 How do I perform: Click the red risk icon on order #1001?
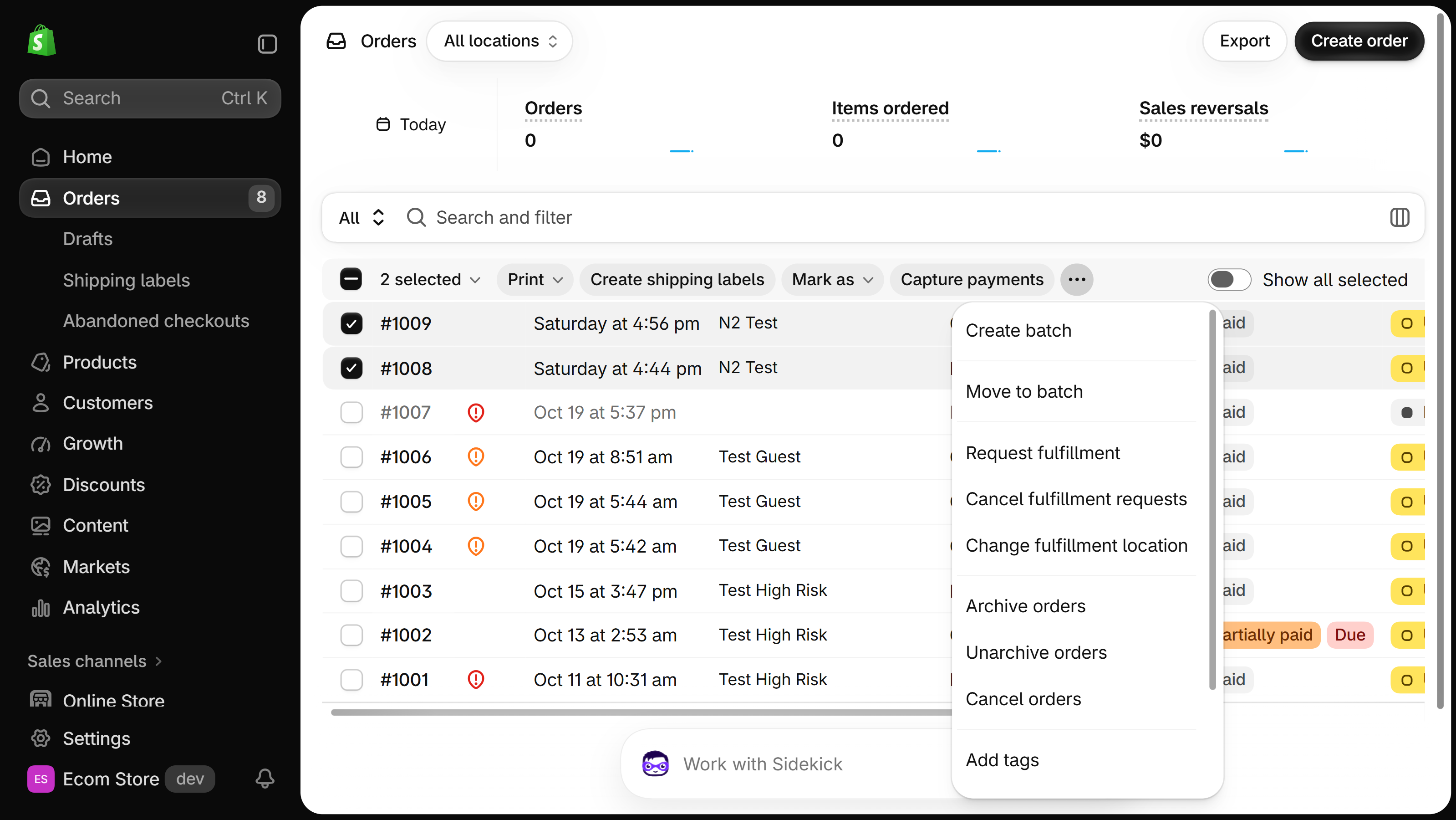pyautogui.click(x=476, y=679)
